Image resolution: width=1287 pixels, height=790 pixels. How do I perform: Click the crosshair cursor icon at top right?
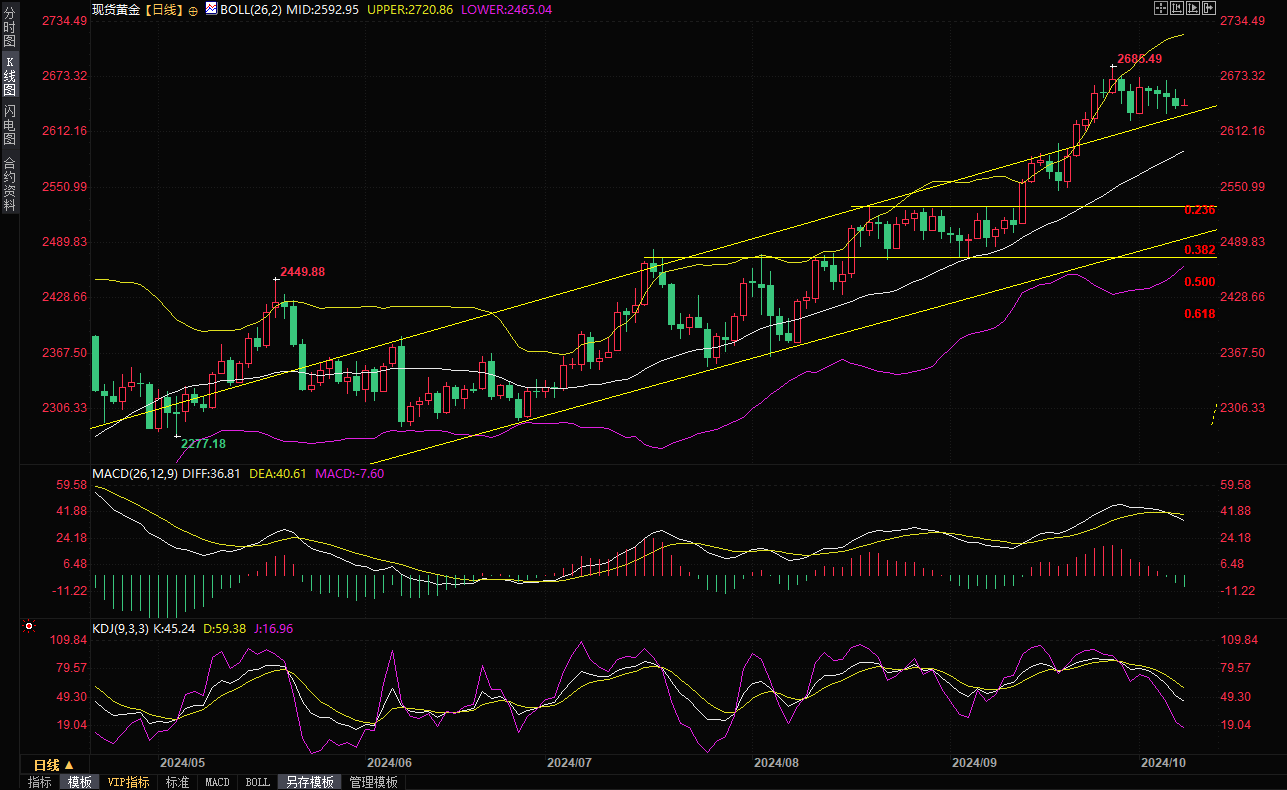(1160, 8)
